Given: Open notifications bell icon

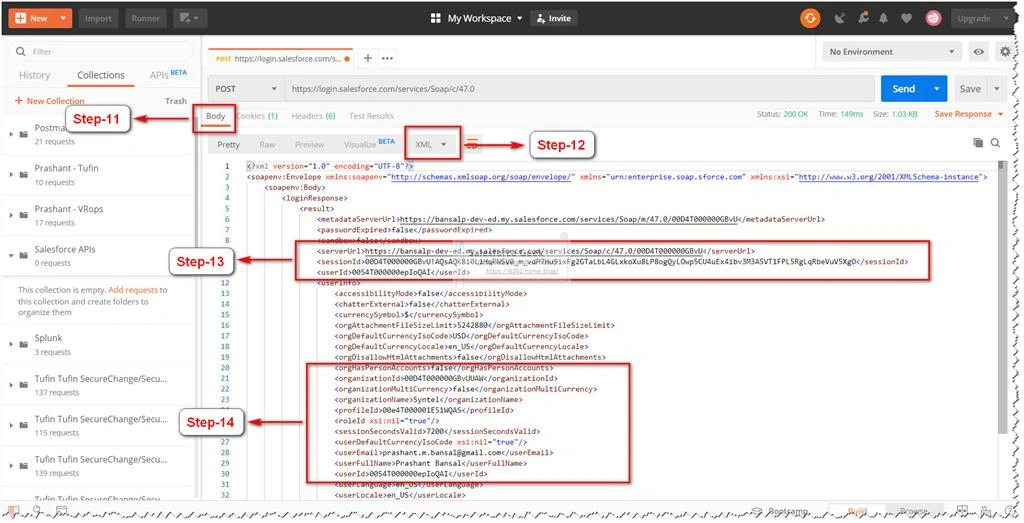Looking at the screenshot, I should [884, 18].
